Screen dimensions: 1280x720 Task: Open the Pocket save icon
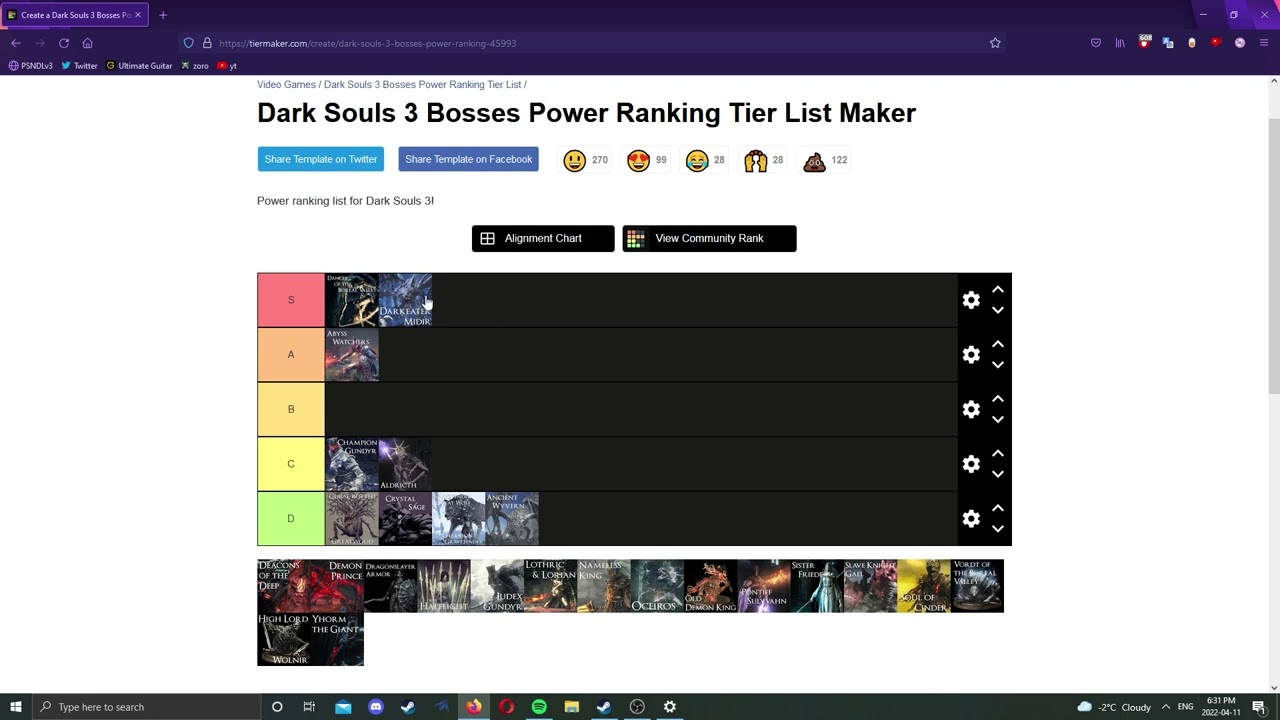click(1096, 43)
